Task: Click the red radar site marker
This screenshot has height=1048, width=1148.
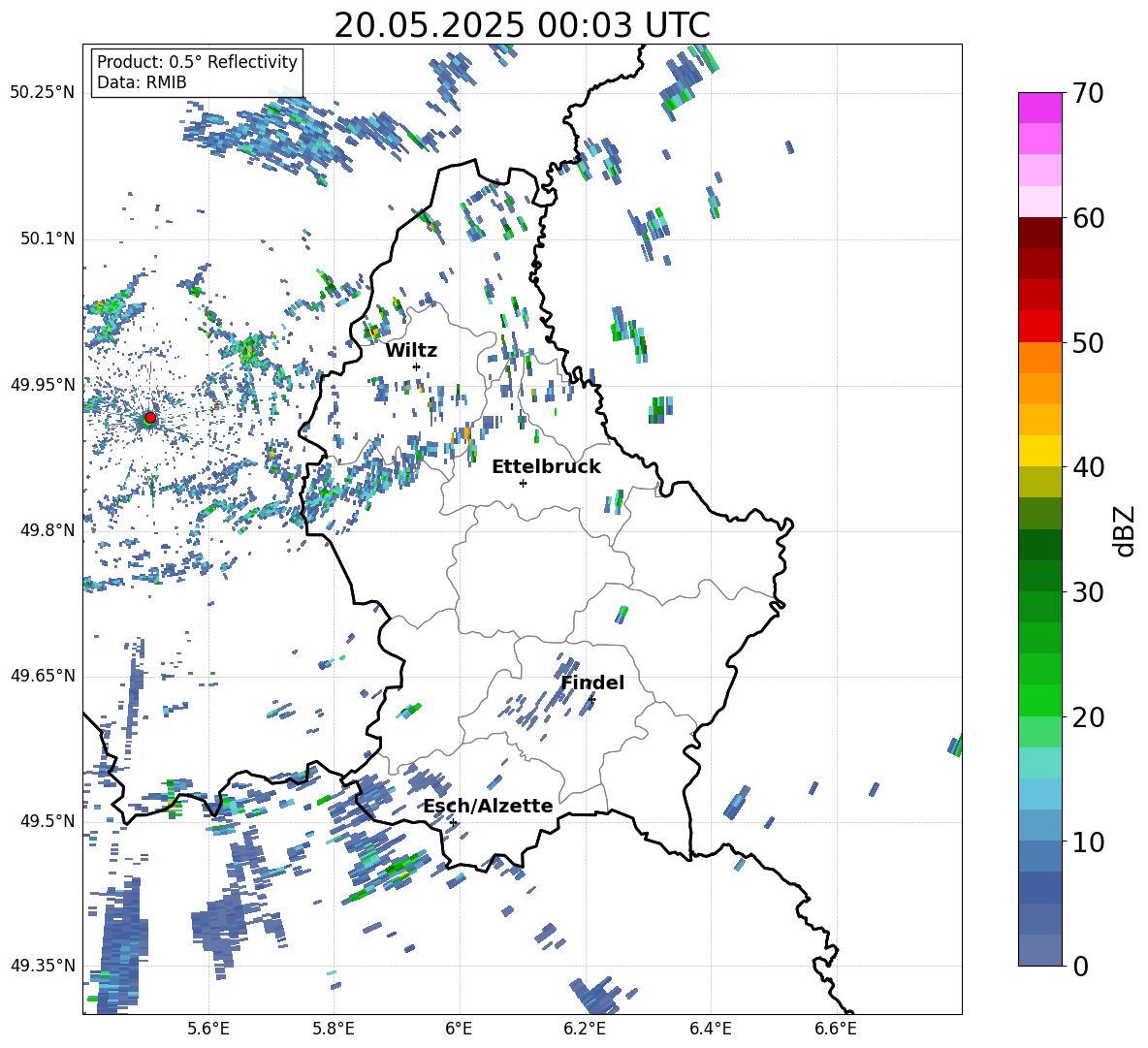Action: 150,418
